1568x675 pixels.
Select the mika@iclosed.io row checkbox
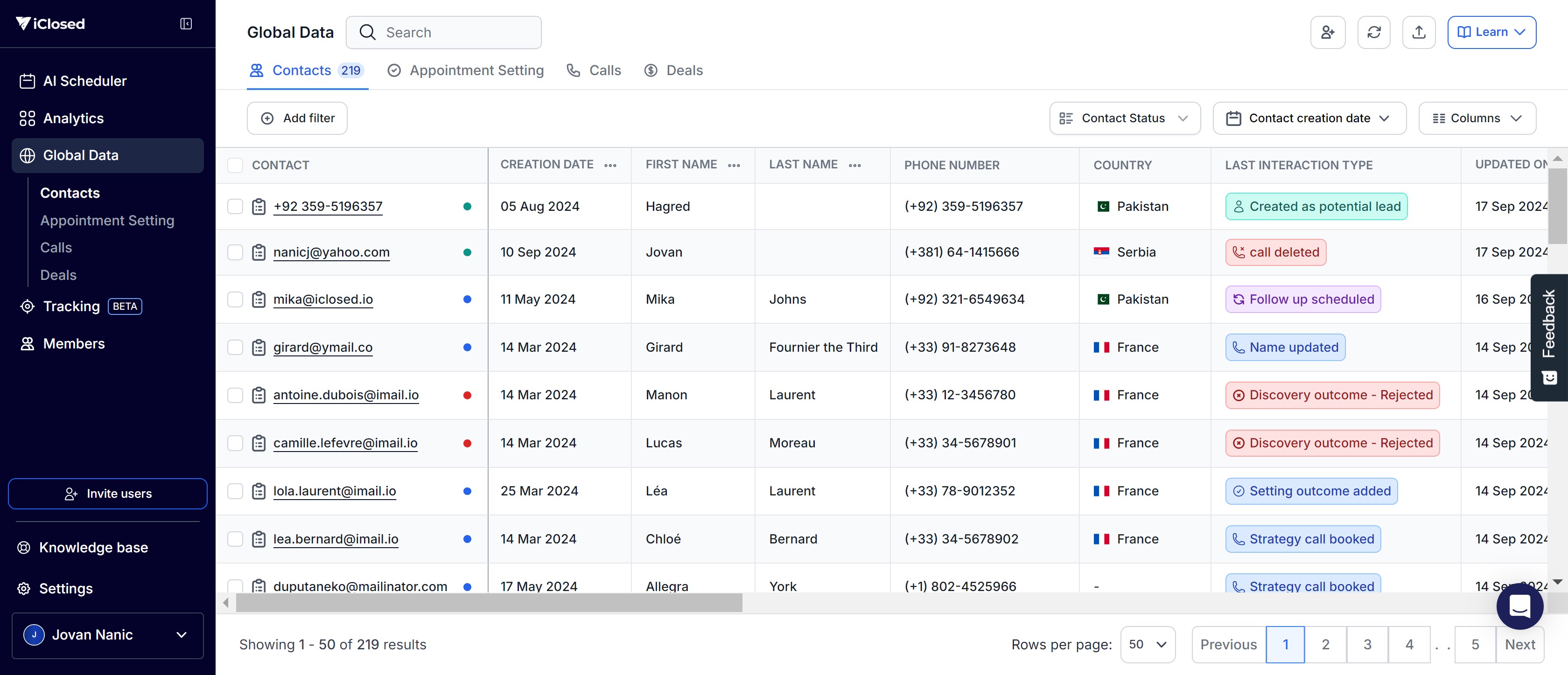[235, 299]
